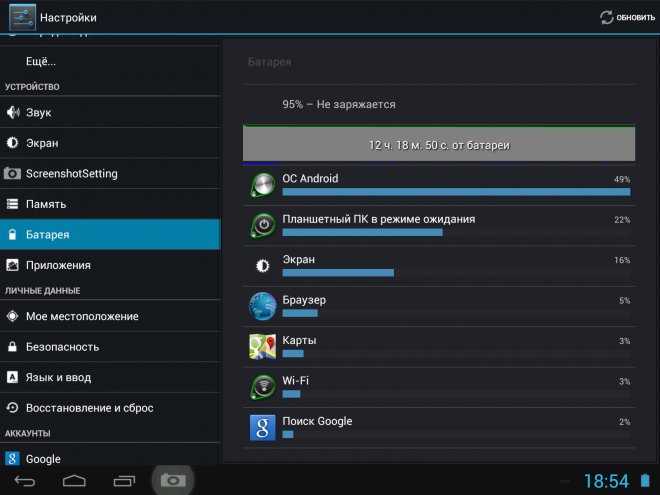
Task: Open Браузер battery usage details
Action: [439, 306]
